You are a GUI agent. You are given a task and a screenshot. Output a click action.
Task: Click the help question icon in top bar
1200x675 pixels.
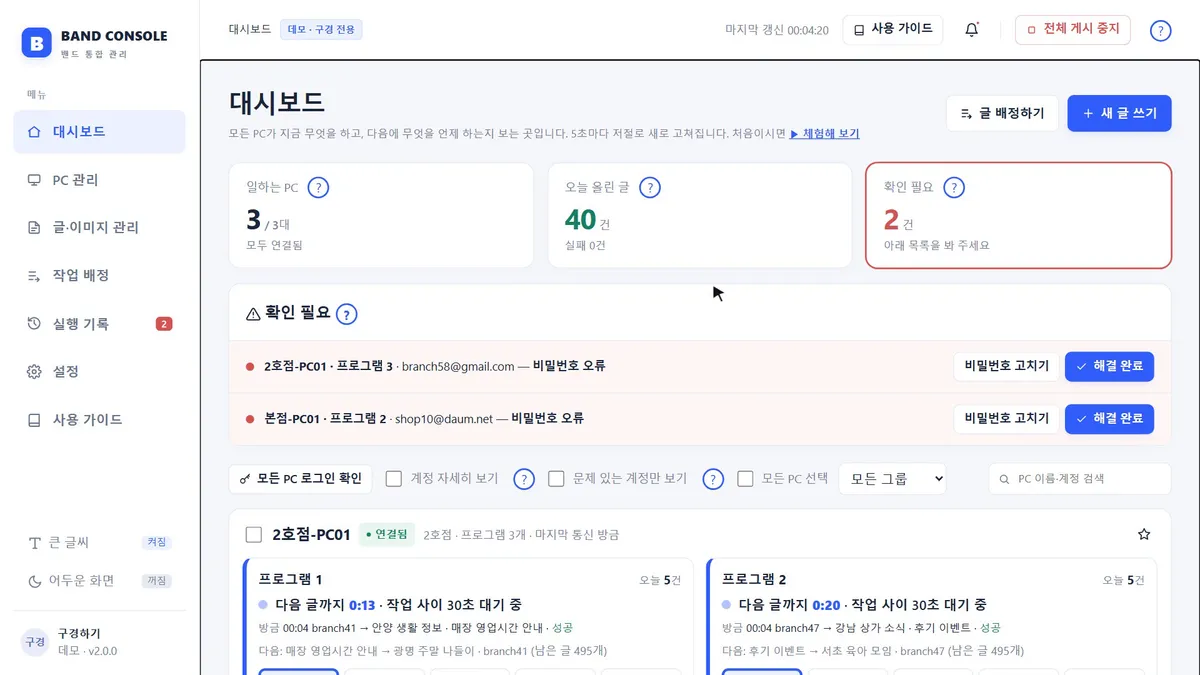[x=1160, y=30]
